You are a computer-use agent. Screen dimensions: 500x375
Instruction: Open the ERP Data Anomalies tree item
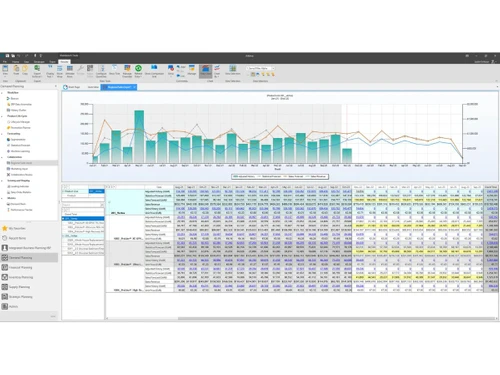(19, 104)
